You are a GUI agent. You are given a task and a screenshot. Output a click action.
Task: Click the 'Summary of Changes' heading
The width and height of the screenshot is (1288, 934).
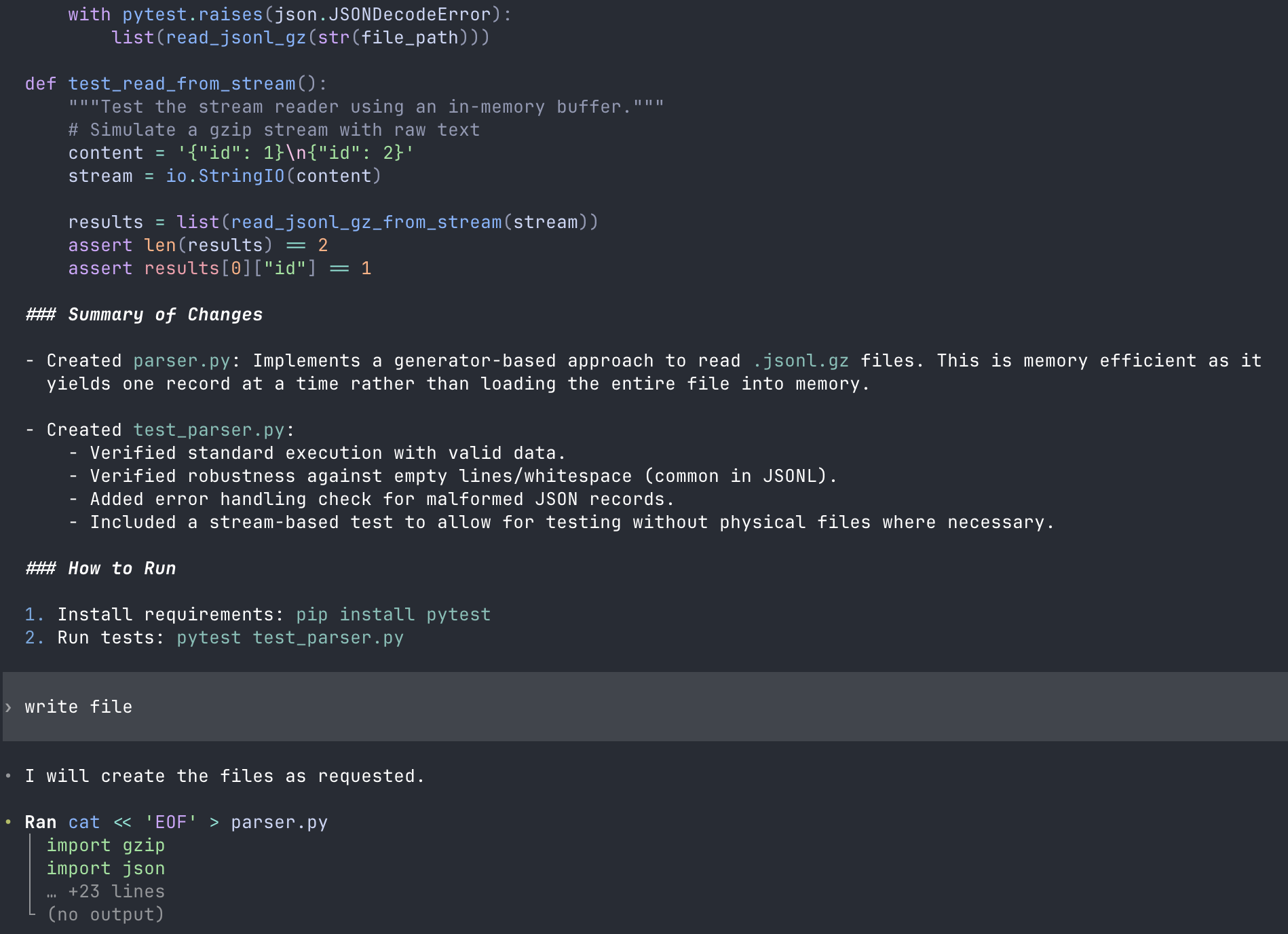click(x=144, y=314)
